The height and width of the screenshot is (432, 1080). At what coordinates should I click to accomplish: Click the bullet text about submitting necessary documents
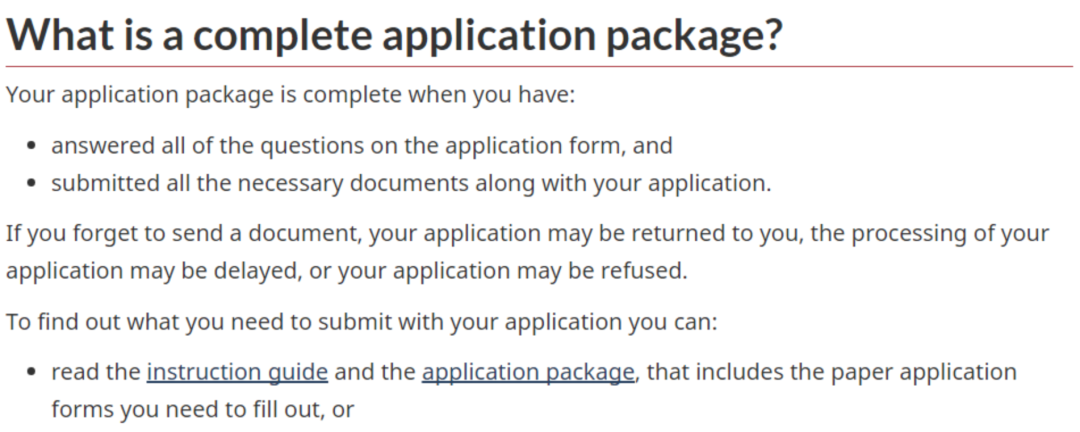click(x=411, y=184)
